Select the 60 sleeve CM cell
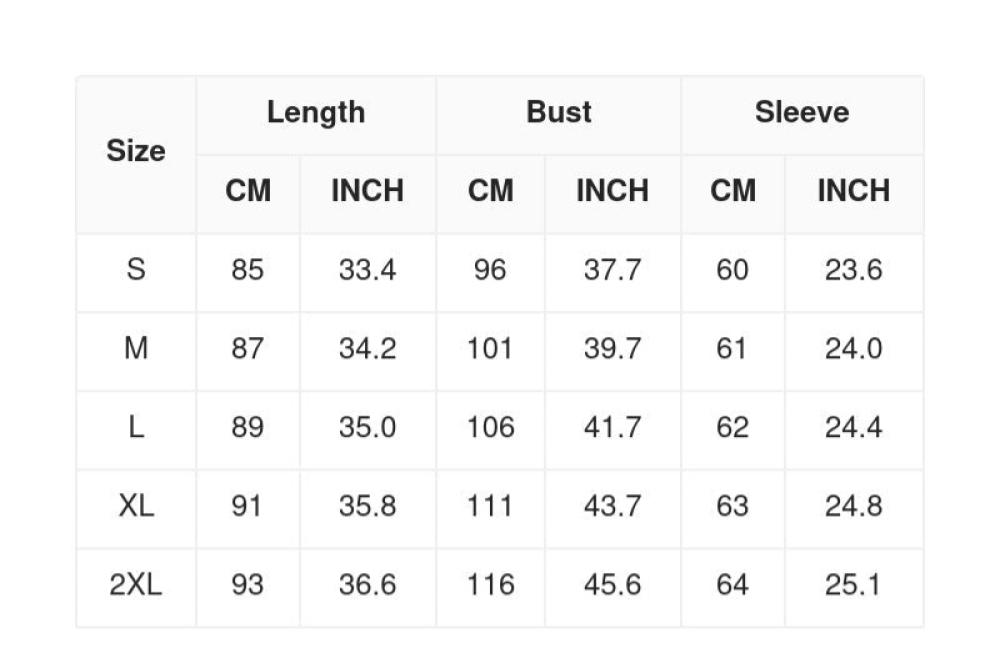This screenshot has height=653, width=1000. tap(733, 273)
